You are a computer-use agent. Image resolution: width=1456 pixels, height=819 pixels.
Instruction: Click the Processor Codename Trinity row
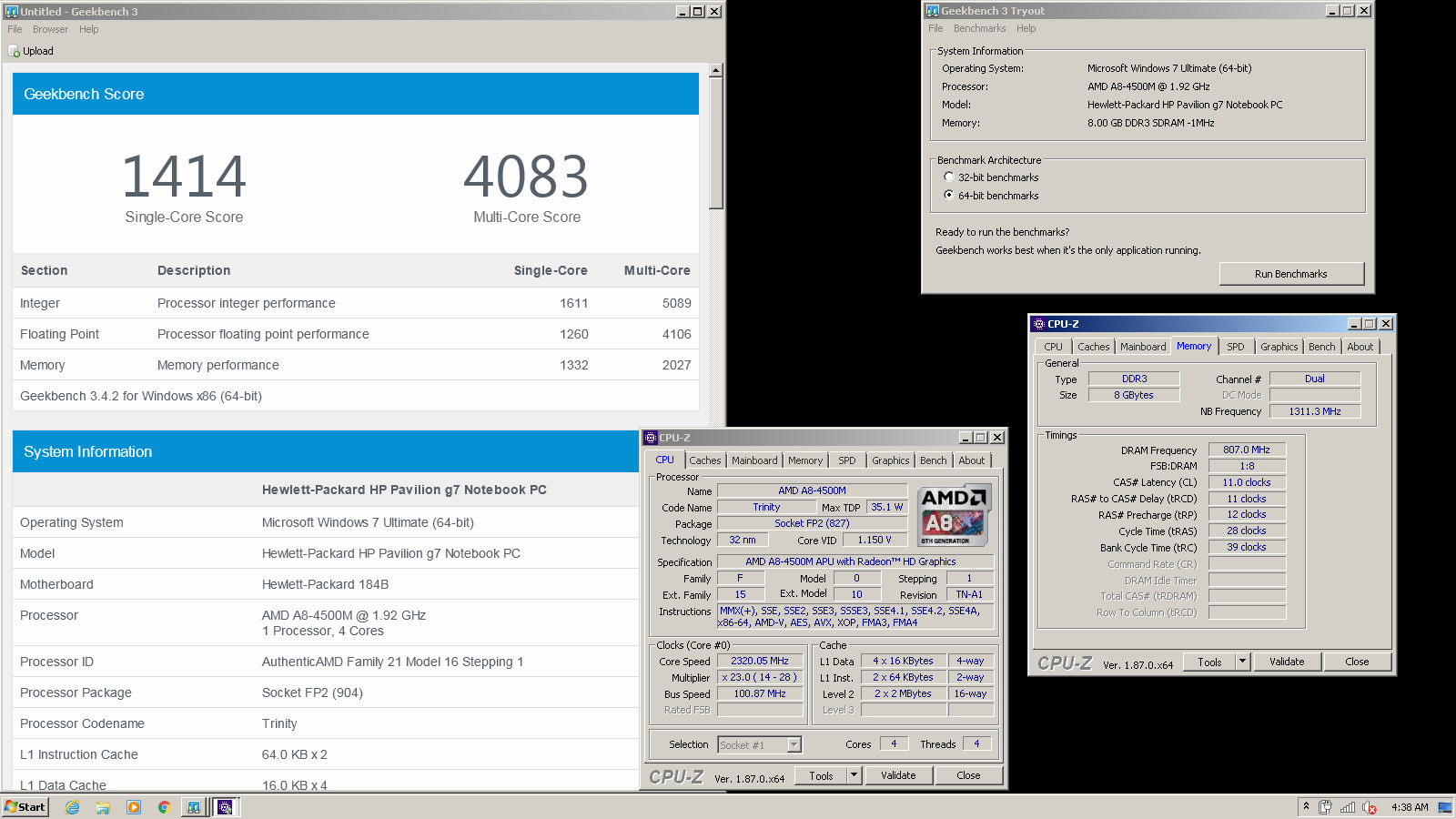326,723
